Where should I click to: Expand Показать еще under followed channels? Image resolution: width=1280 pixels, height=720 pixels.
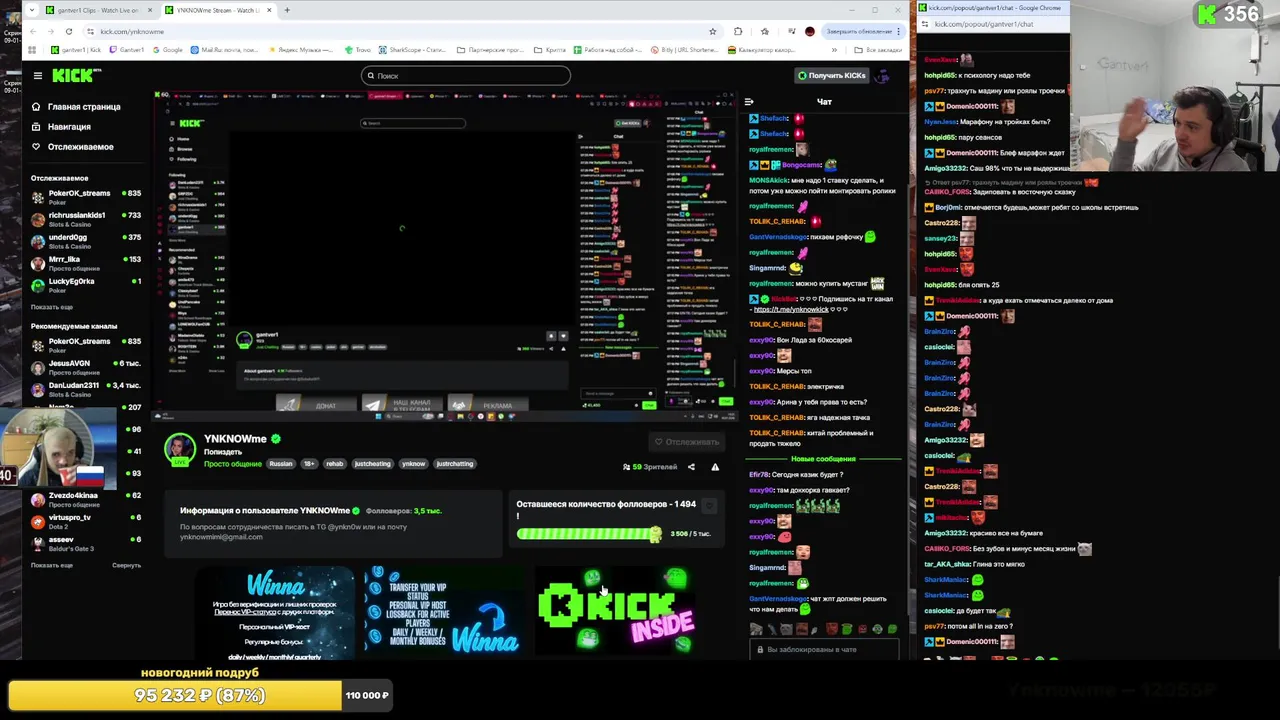pyautogui.click(x=51, y=307)
